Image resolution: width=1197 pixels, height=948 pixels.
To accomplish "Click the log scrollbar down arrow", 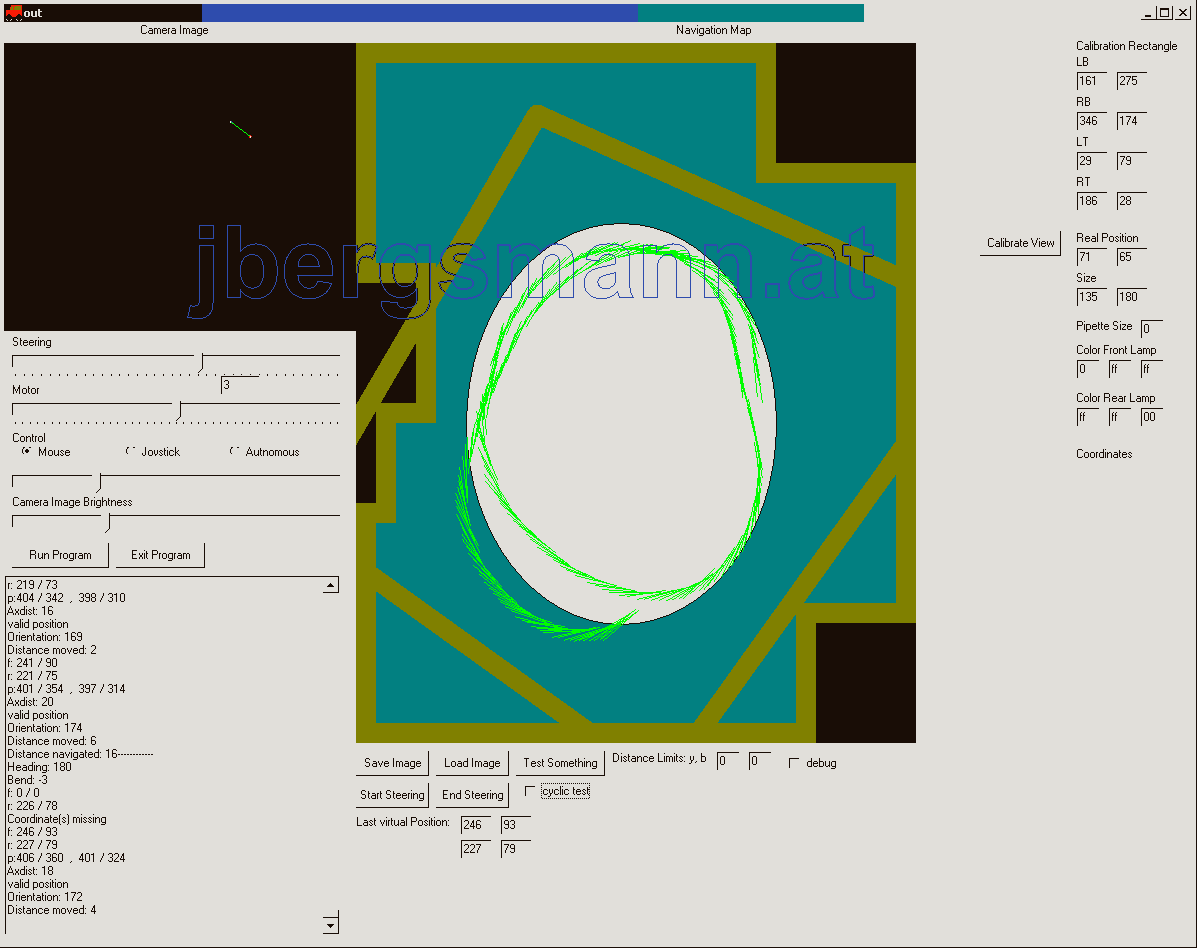I will pyautogui.click(x=331, y=925).
